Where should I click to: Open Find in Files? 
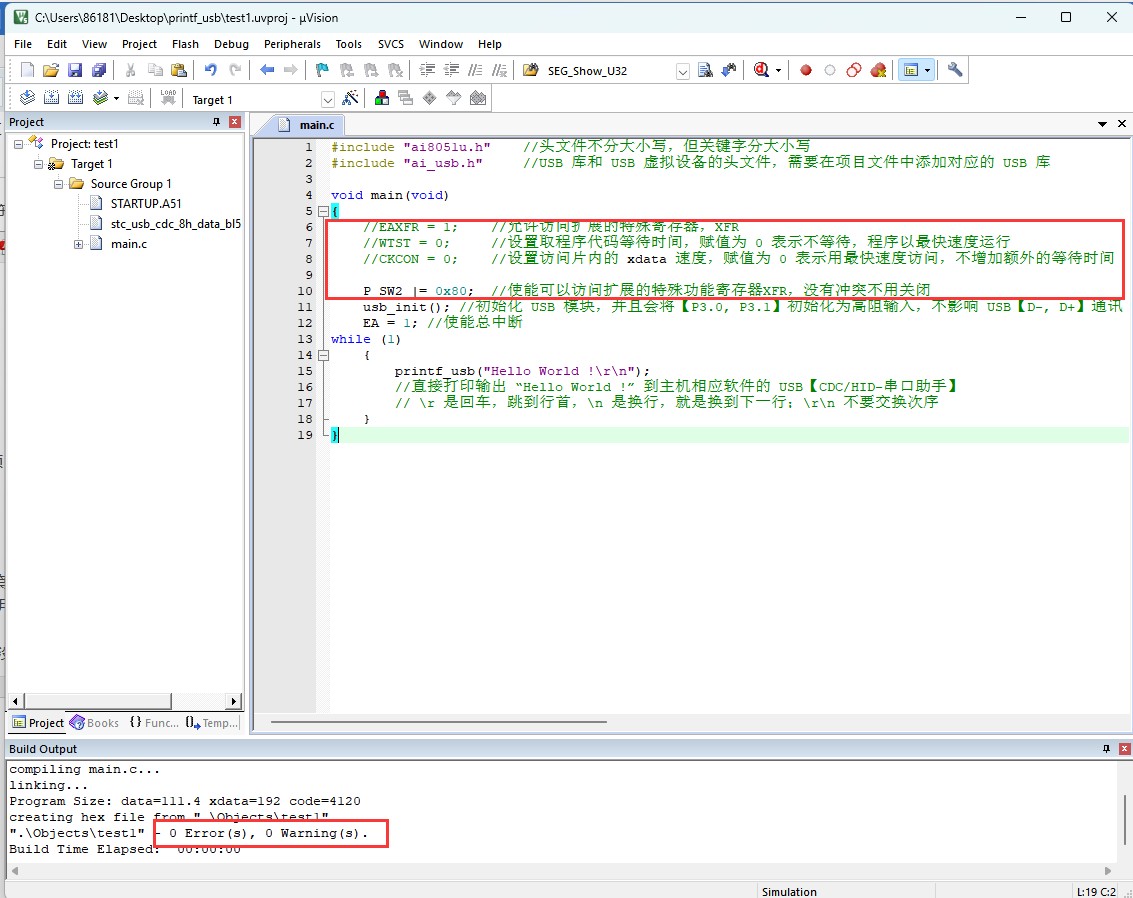(530, 70)
